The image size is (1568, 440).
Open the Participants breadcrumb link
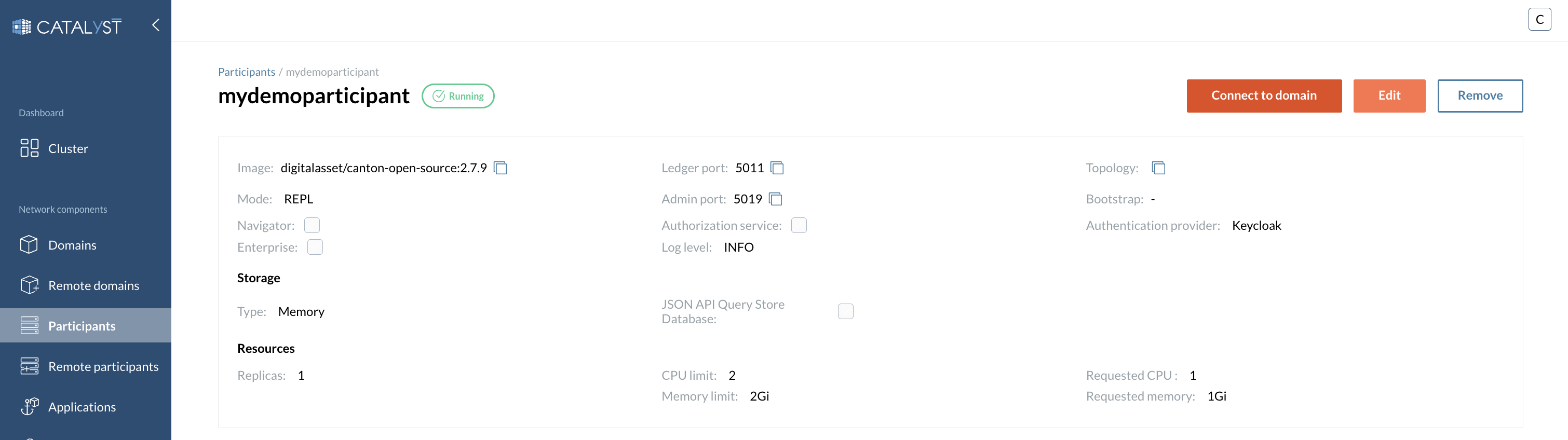[x=246, y=71]
